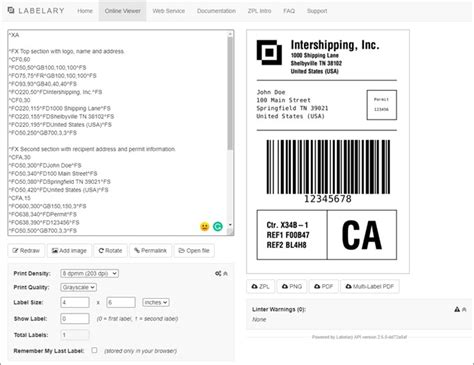
Task: Click the ^XA line in the editor
Action: pyautogui.click(x=14, y=35)
